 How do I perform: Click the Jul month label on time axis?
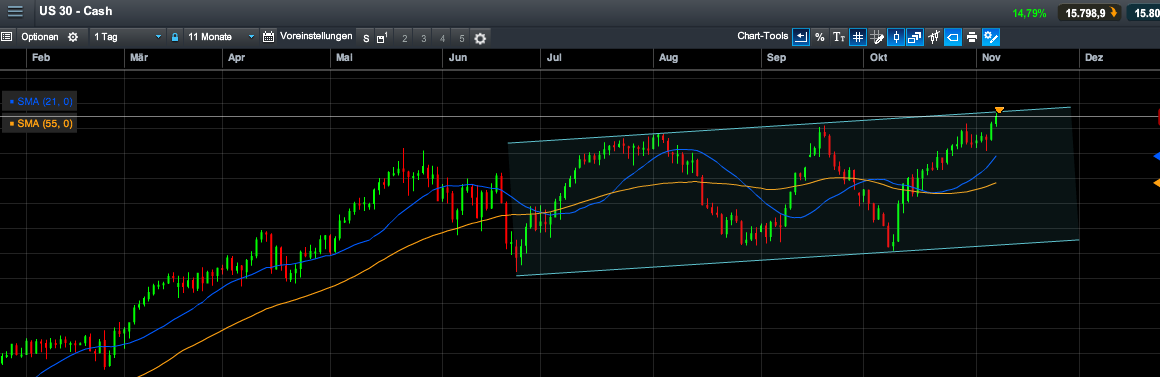555,58
